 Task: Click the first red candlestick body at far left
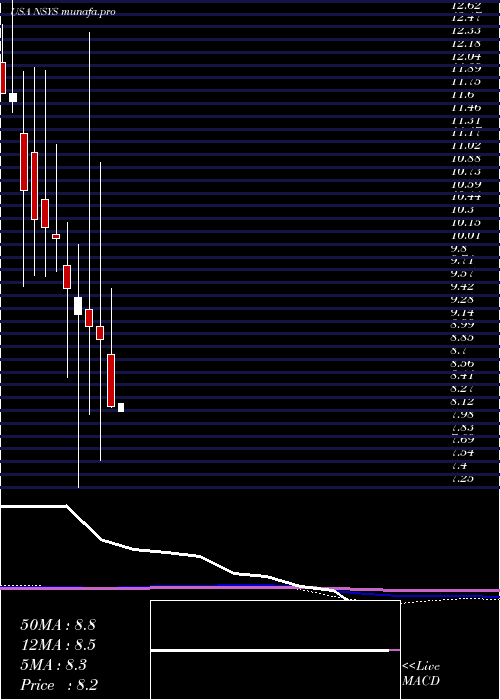pos(3,78)
